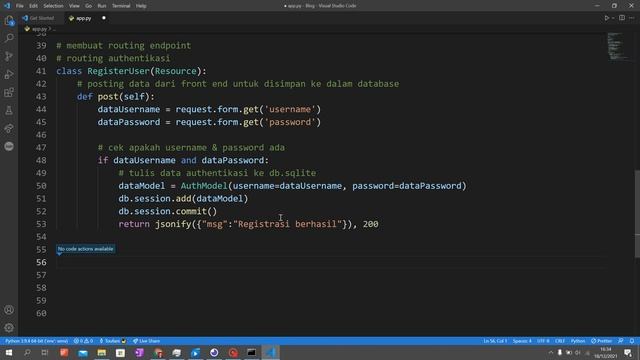640x360 pixels.
Task: Open the Help menu
Action: pyautogui.click(x=141, y=6)
